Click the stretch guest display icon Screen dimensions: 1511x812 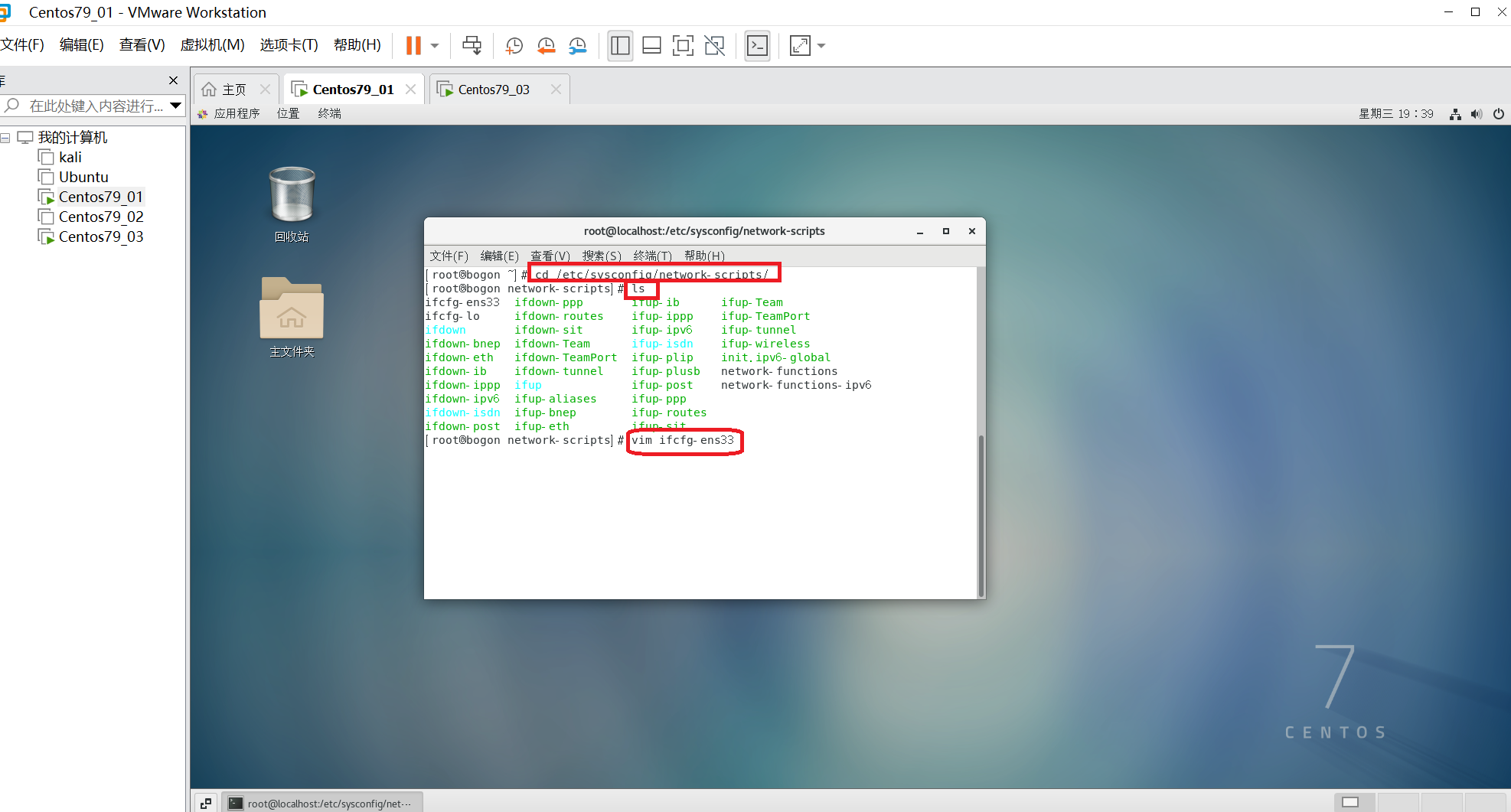coord(800,46)
